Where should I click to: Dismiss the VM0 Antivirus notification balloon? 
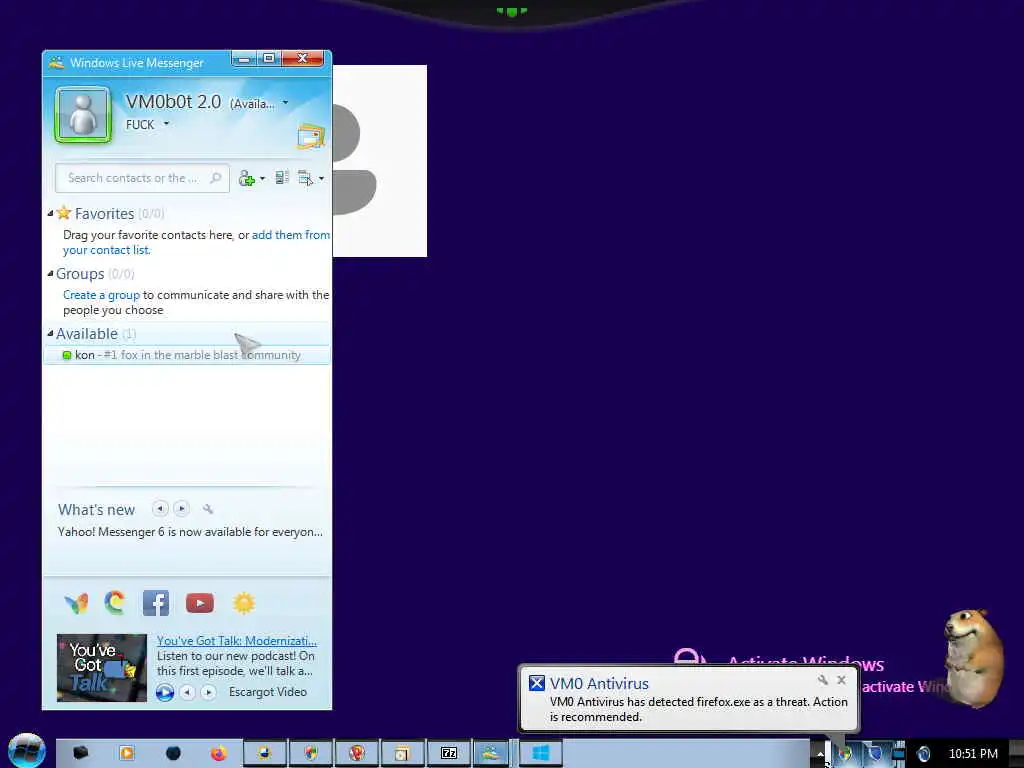[x=841, y=680]
